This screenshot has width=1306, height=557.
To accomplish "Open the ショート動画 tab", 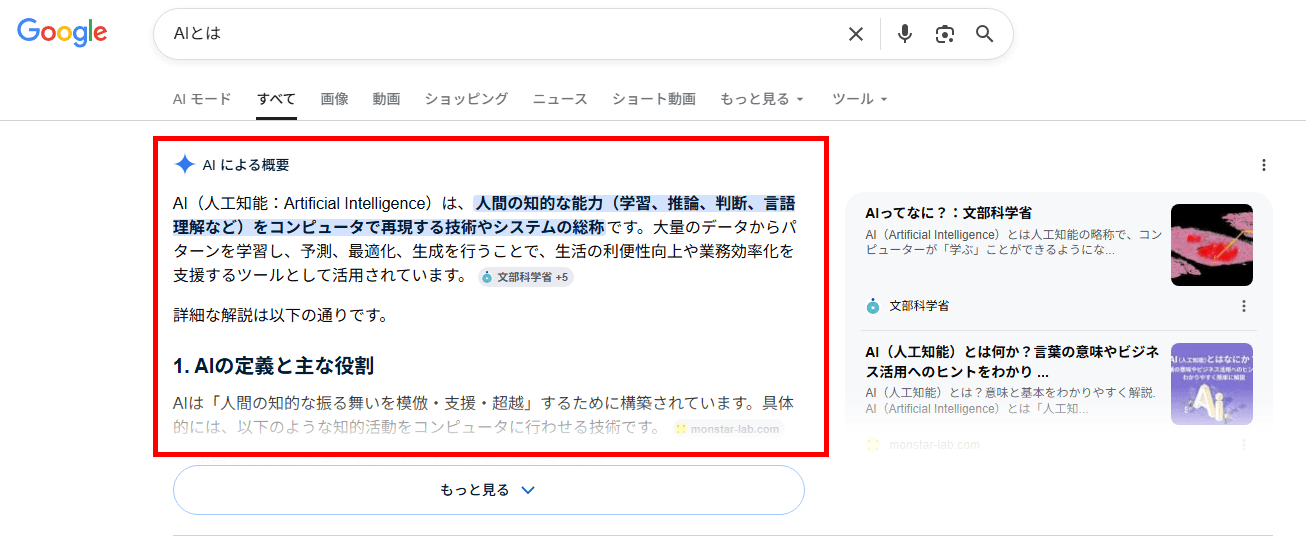I will [x=654, y=99].
